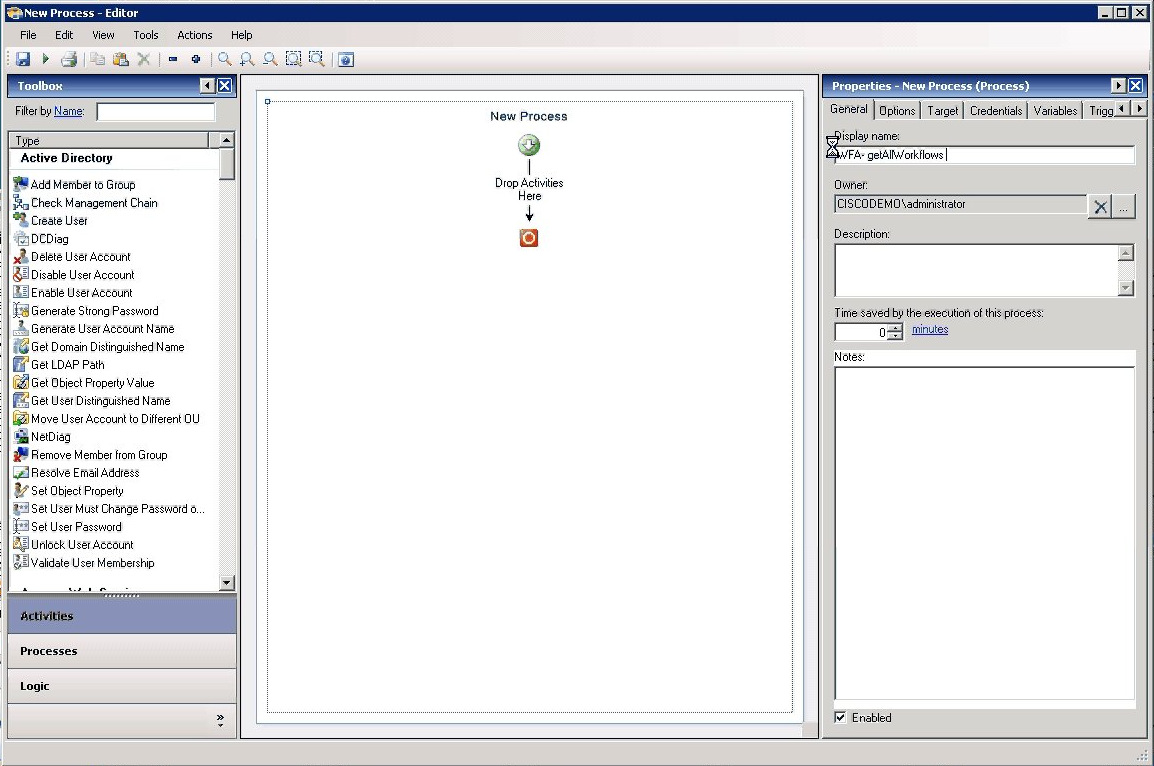Click the zoom out magnifier icon
The height and width of the screenshot is (766, 1154).
point(270,59)
